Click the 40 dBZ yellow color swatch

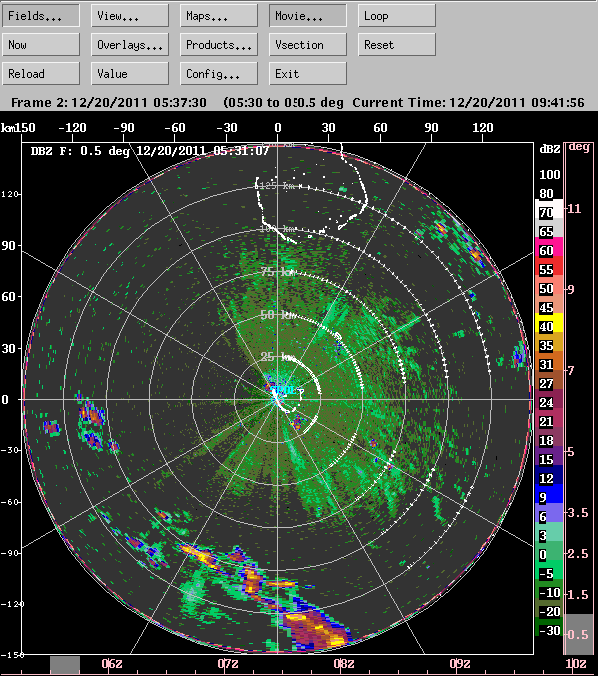(549, 323)
